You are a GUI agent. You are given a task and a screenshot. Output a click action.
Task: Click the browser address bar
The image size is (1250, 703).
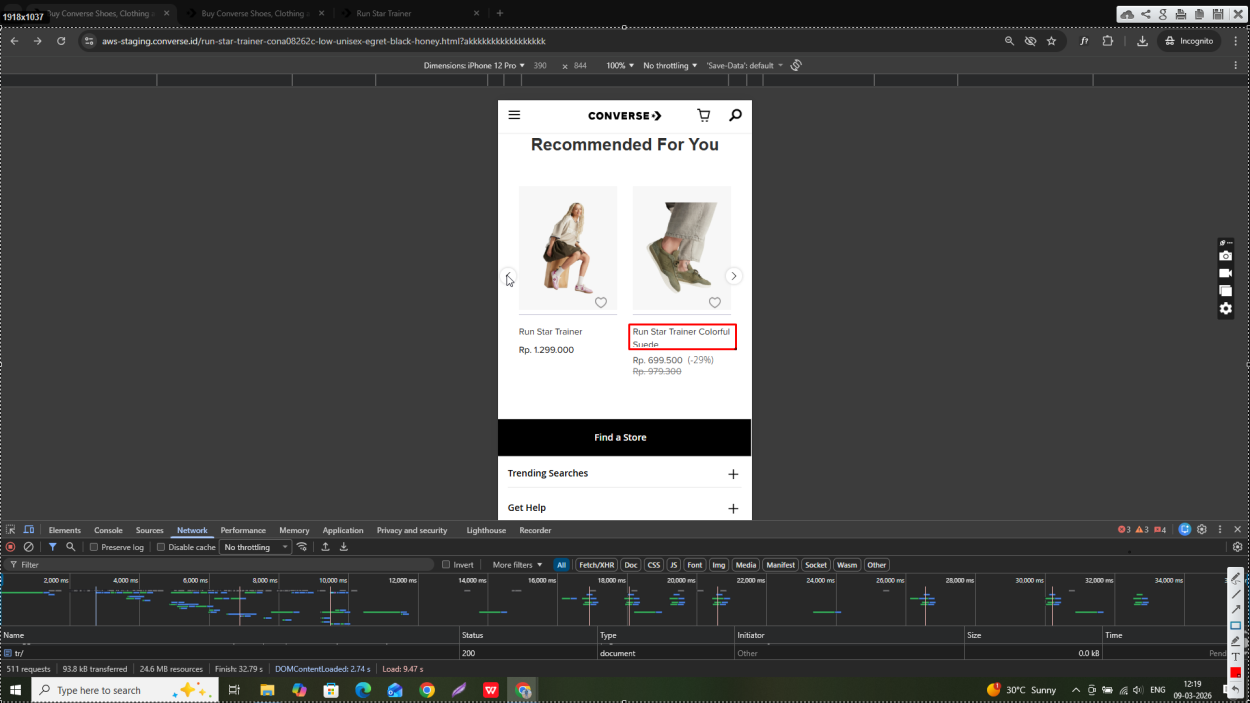tap(540, 41)
